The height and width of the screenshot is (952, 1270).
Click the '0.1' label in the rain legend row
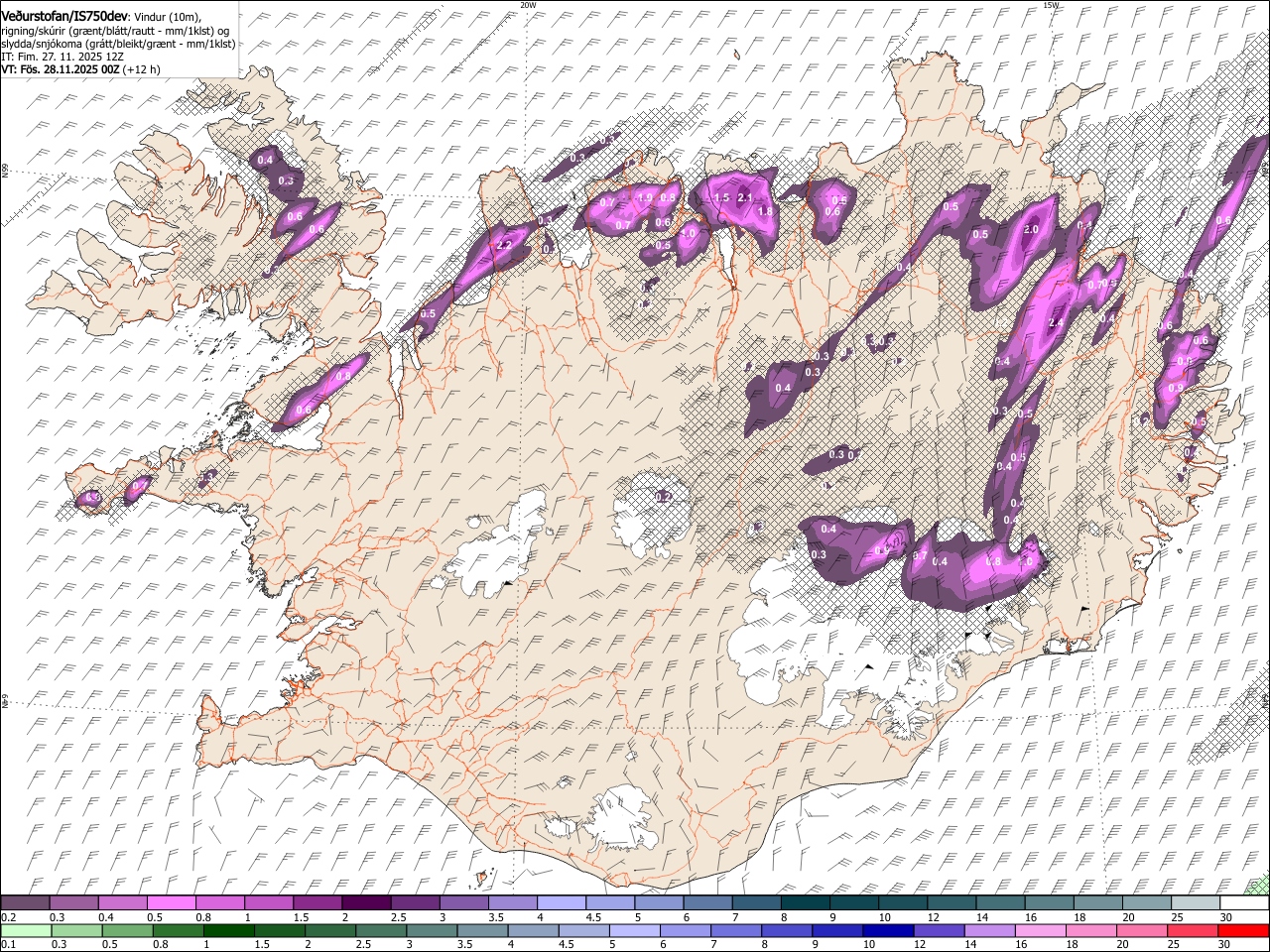[8, 945]
